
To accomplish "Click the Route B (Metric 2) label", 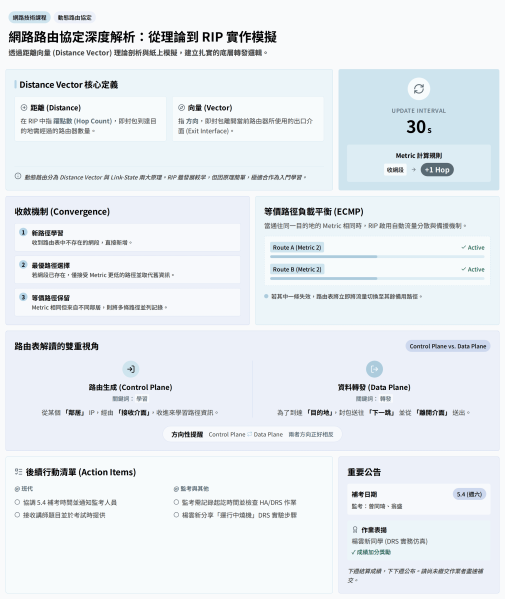I will [x=297, y=269].
